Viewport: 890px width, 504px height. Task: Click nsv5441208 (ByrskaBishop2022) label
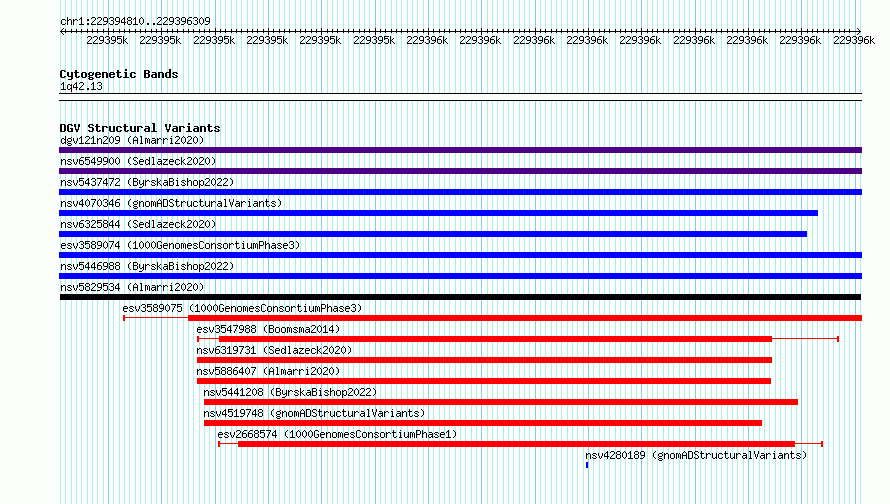[290, 392]
